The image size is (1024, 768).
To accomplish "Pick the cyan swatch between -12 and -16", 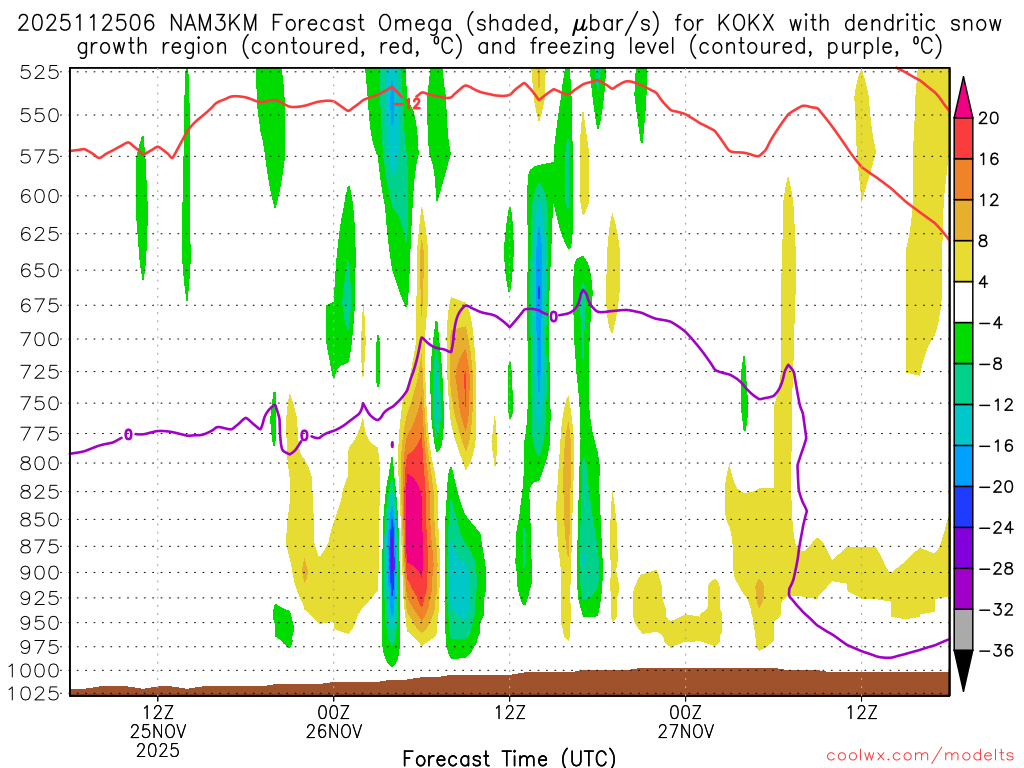I will [x=963, y=425].
